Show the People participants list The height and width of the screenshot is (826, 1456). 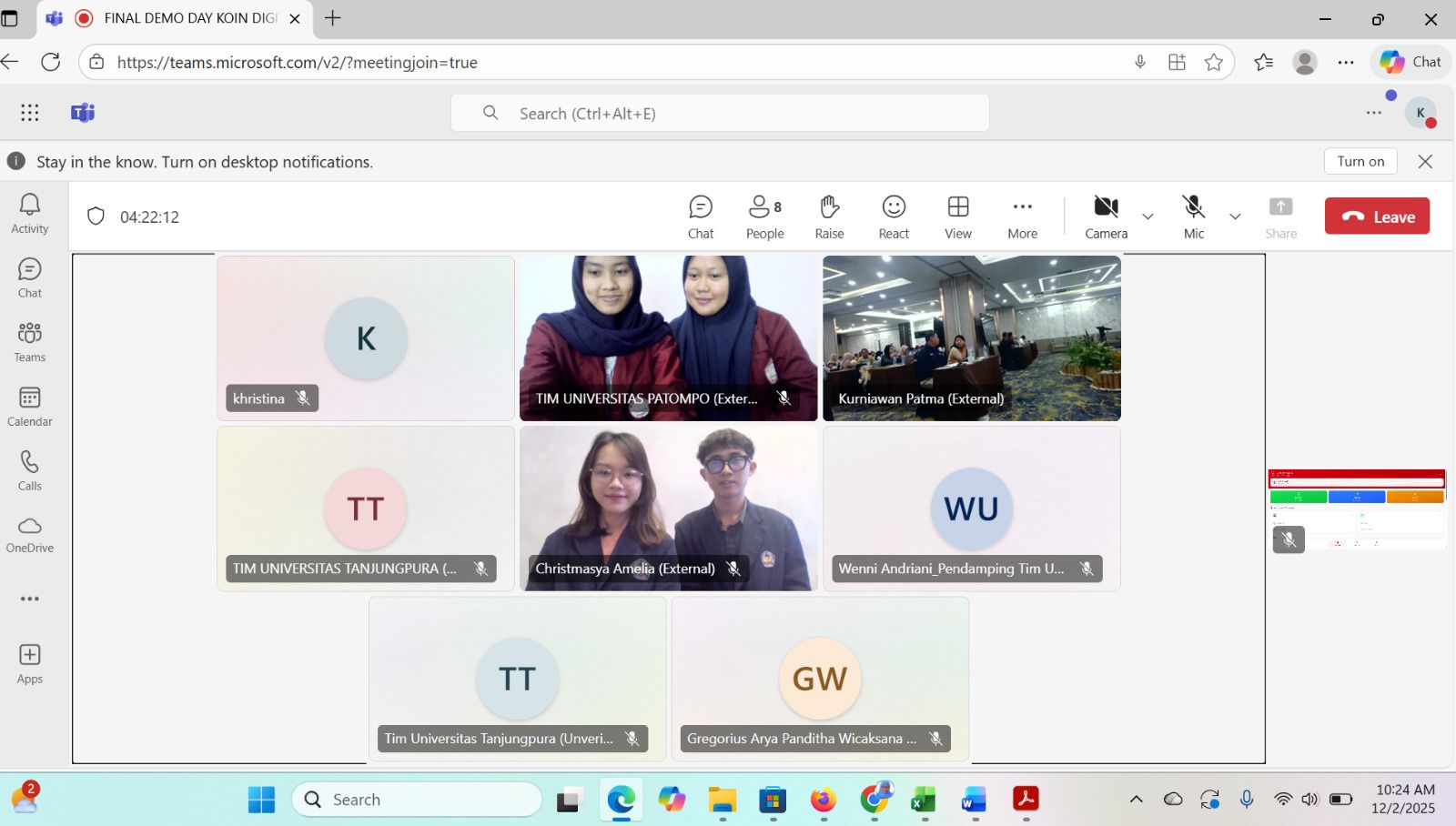point(764,217)
